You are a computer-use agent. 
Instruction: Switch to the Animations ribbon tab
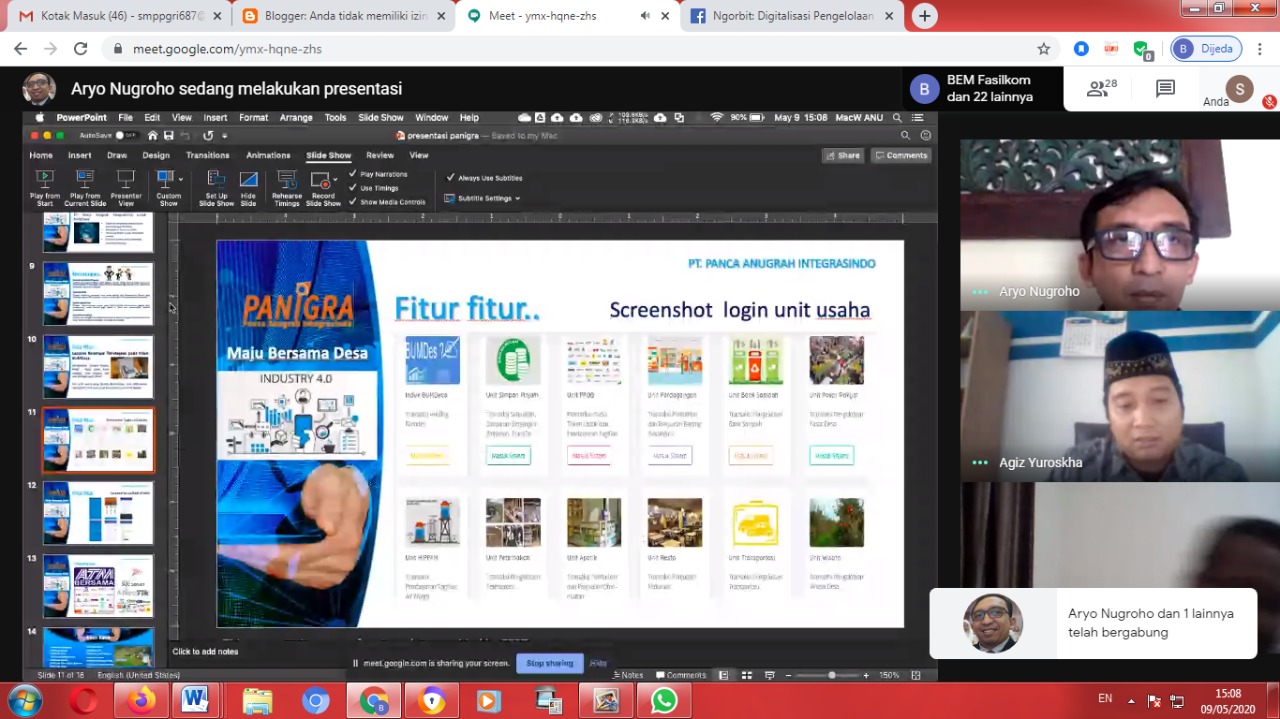[x=268, y=155]
